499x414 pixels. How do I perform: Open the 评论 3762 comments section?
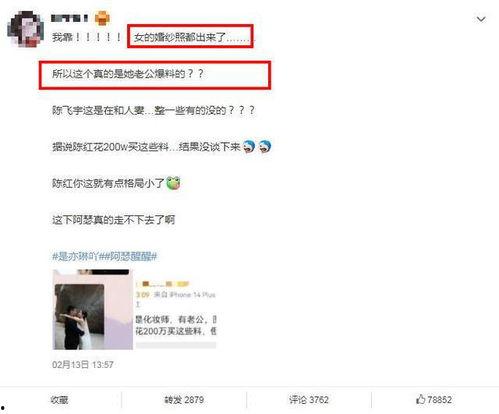[309, 399]
